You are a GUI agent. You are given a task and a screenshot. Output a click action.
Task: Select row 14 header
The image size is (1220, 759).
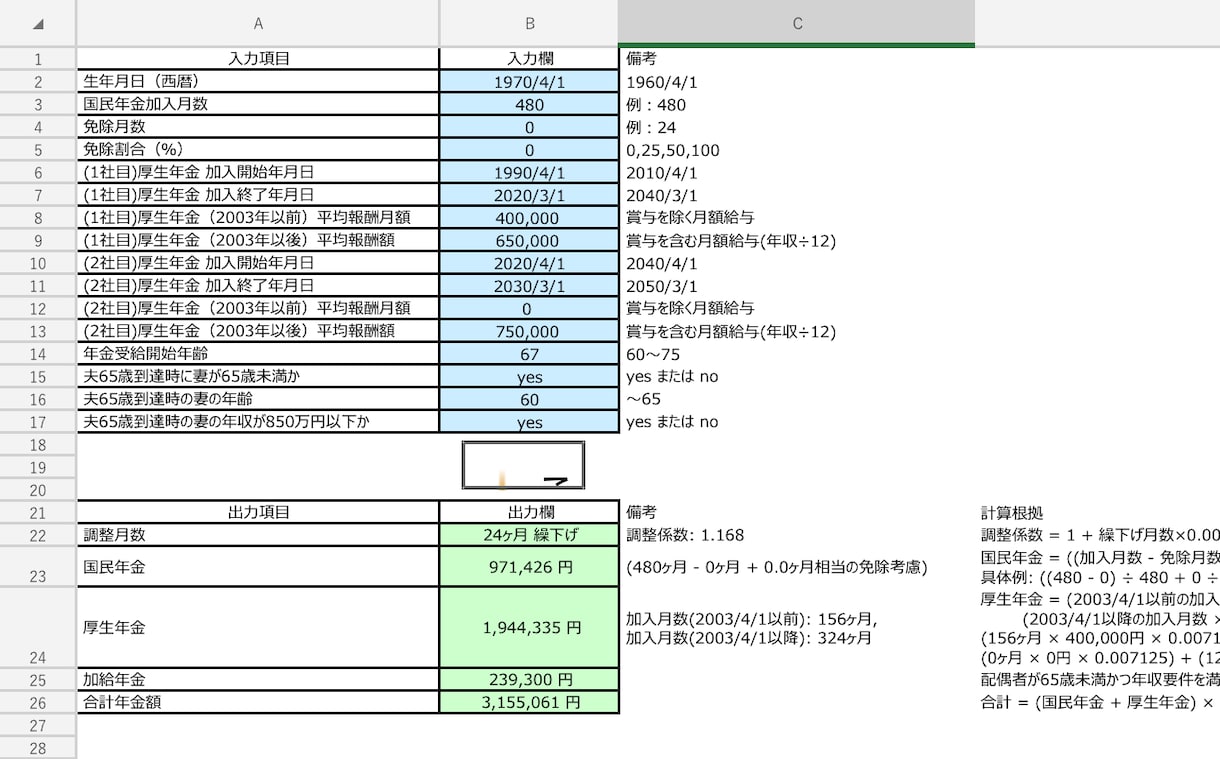(38, 354)
